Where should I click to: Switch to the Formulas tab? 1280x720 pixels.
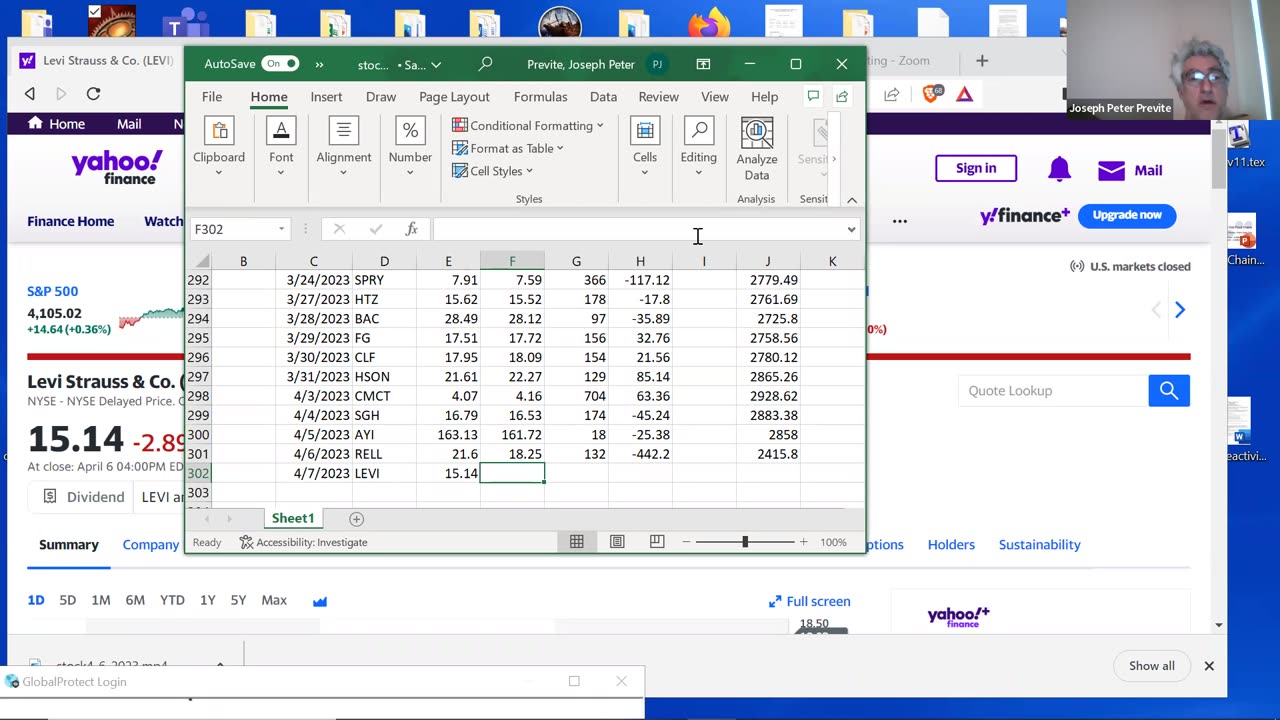(540, 97)
